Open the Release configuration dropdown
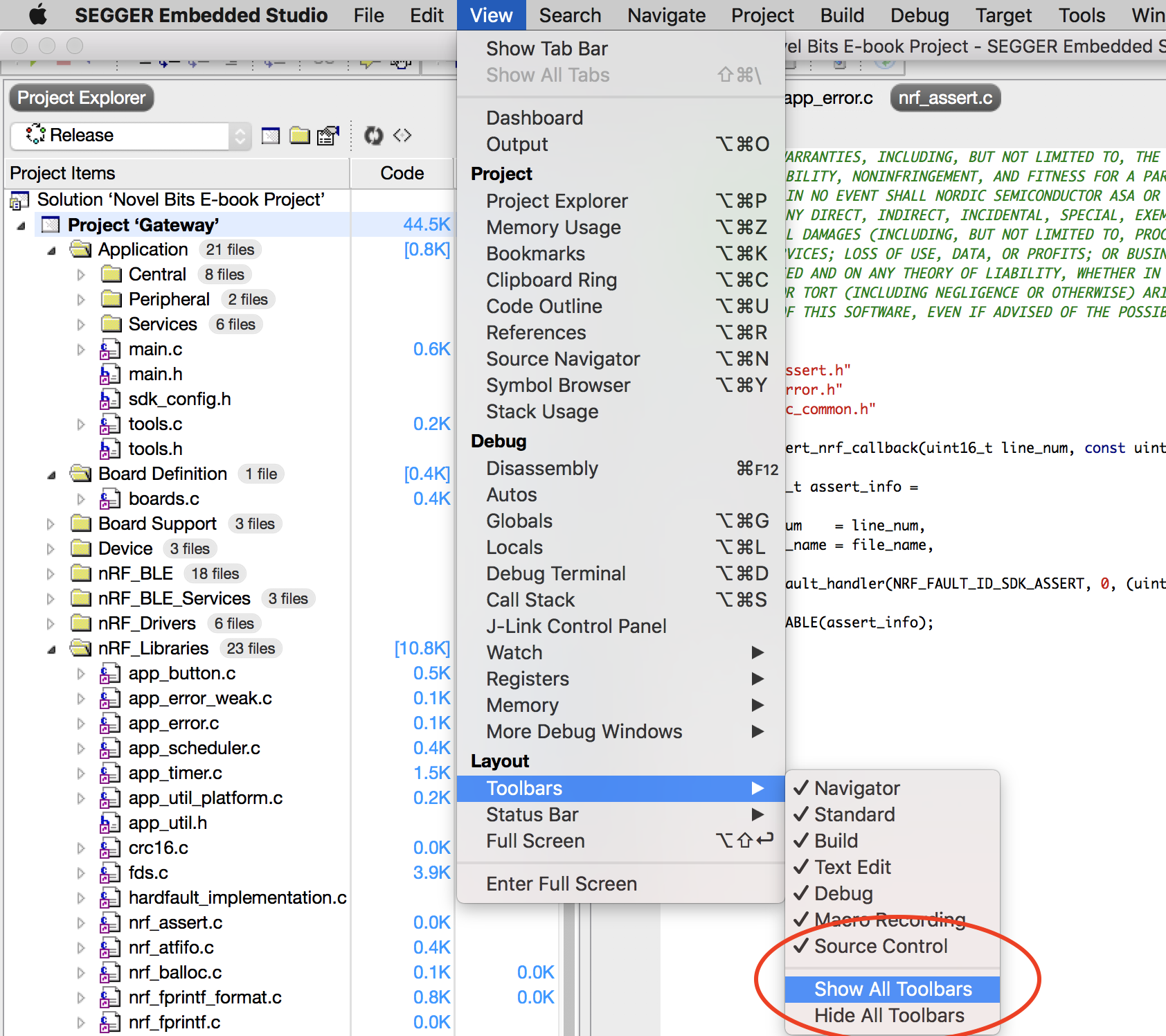Screen dimensions: 1166x1036 130,136
